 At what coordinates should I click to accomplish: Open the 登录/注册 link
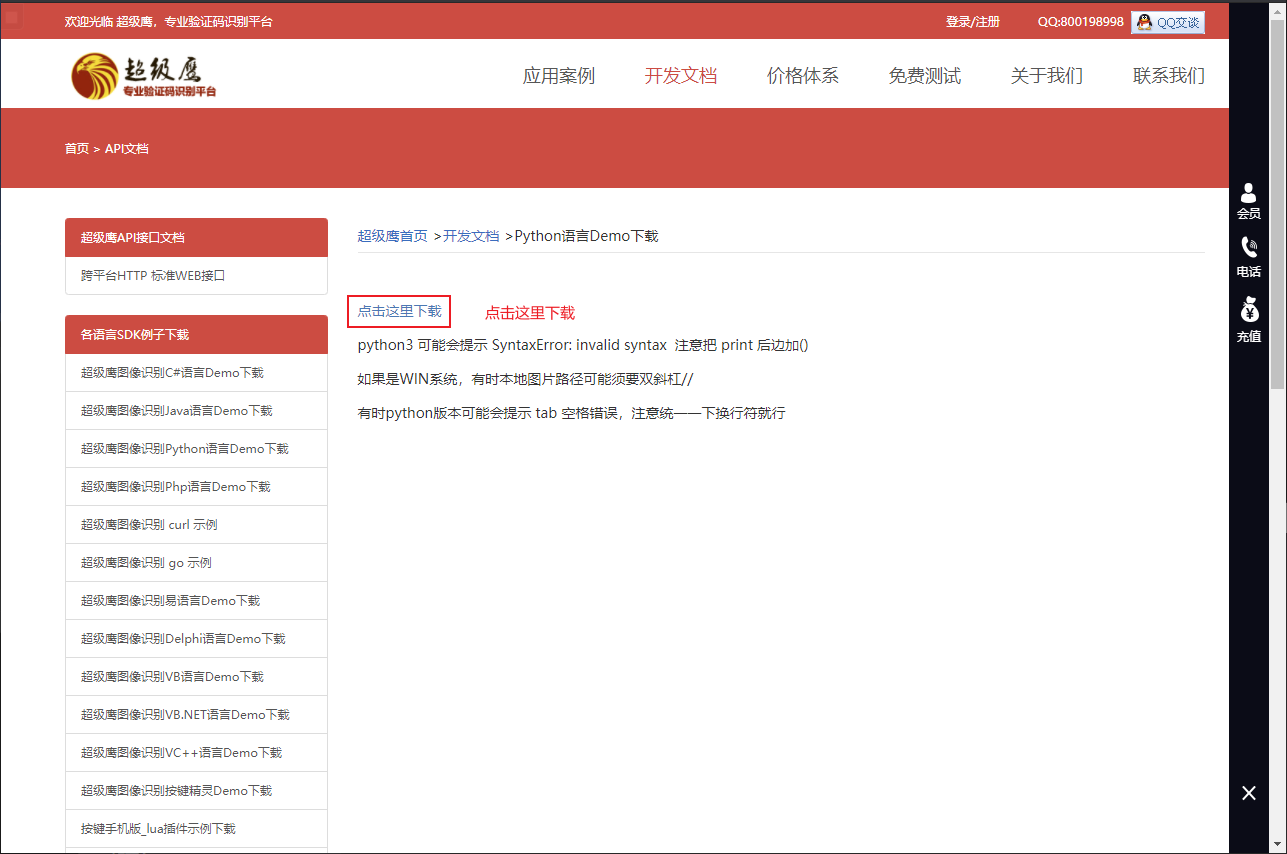point(972,20)
